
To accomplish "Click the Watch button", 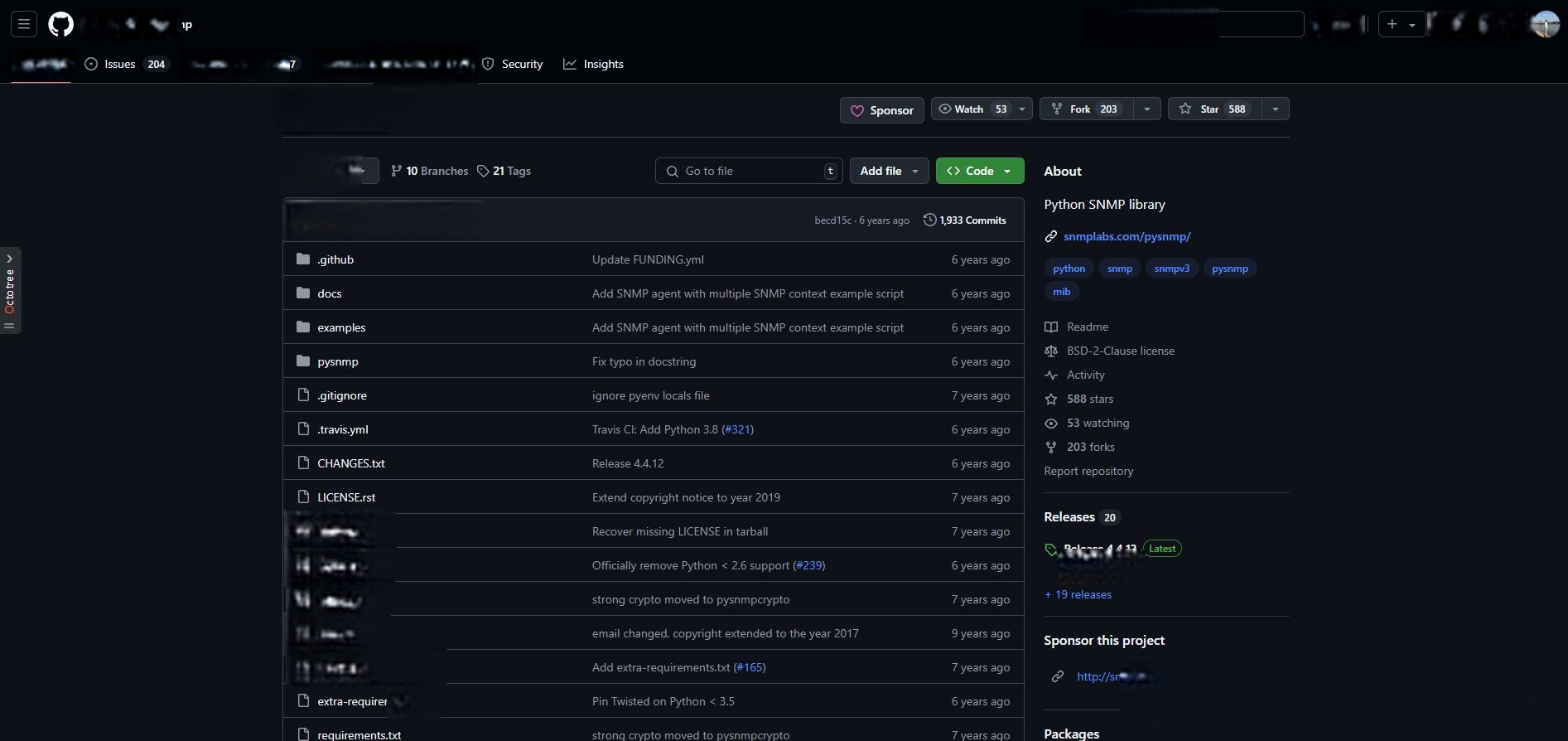I will [x=972, y=109].
